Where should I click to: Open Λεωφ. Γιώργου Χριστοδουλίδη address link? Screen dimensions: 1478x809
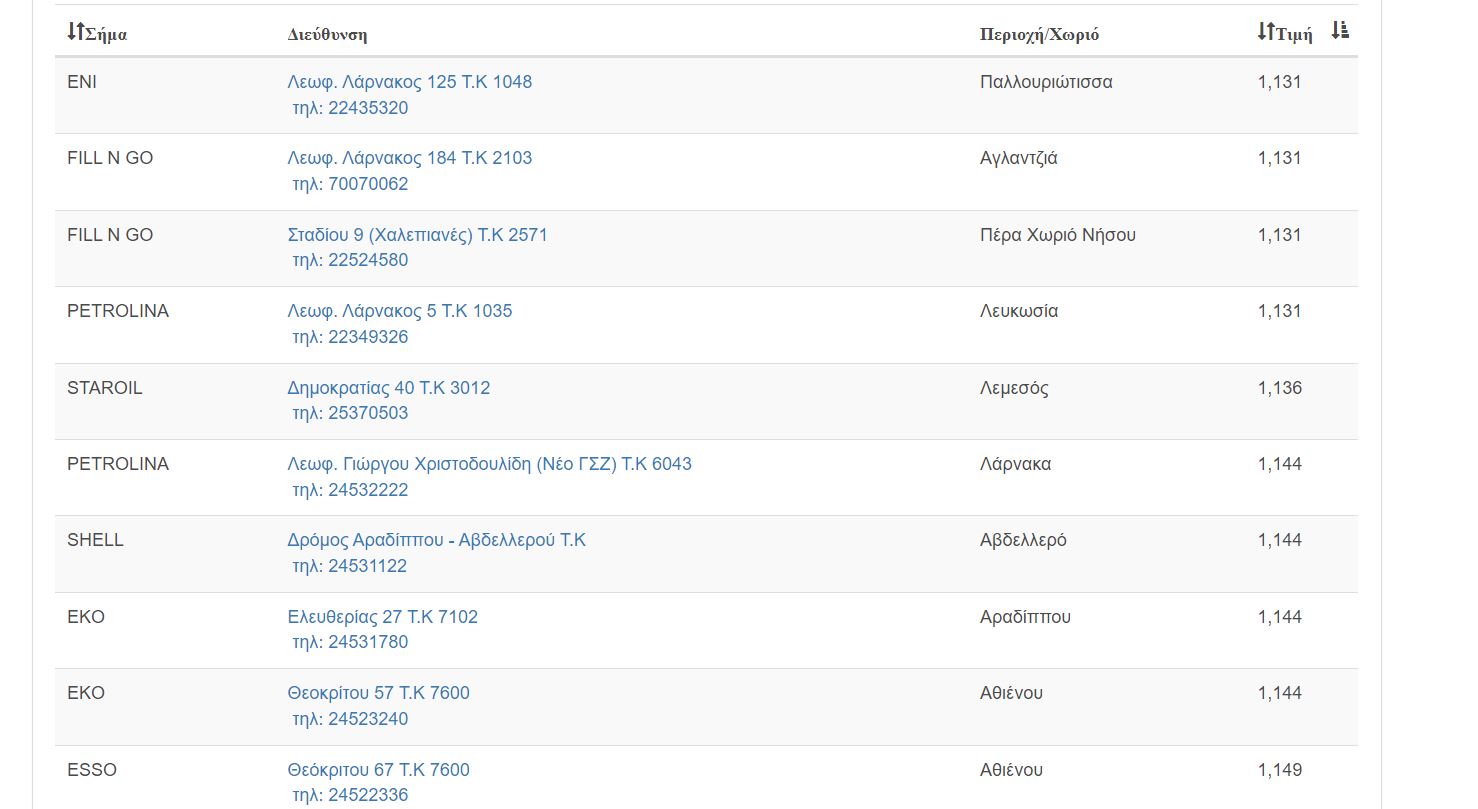pos(489,464)
